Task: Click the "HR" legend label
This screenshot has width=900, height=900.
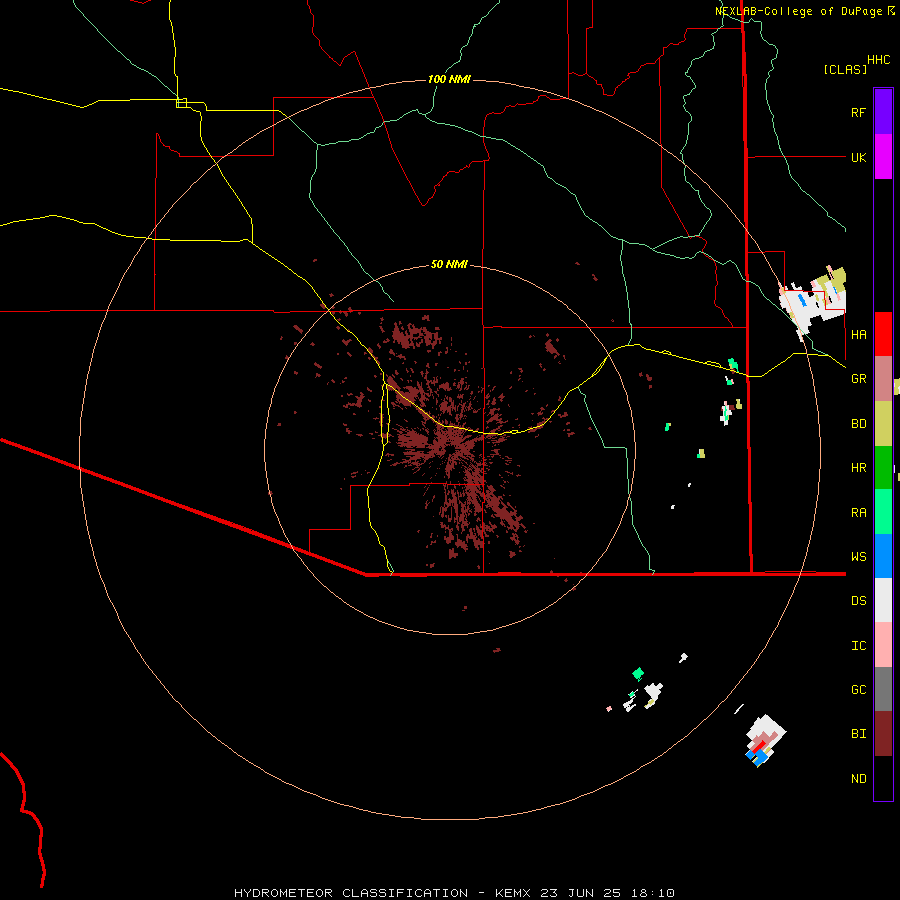Action: click(x=858, y=468)
